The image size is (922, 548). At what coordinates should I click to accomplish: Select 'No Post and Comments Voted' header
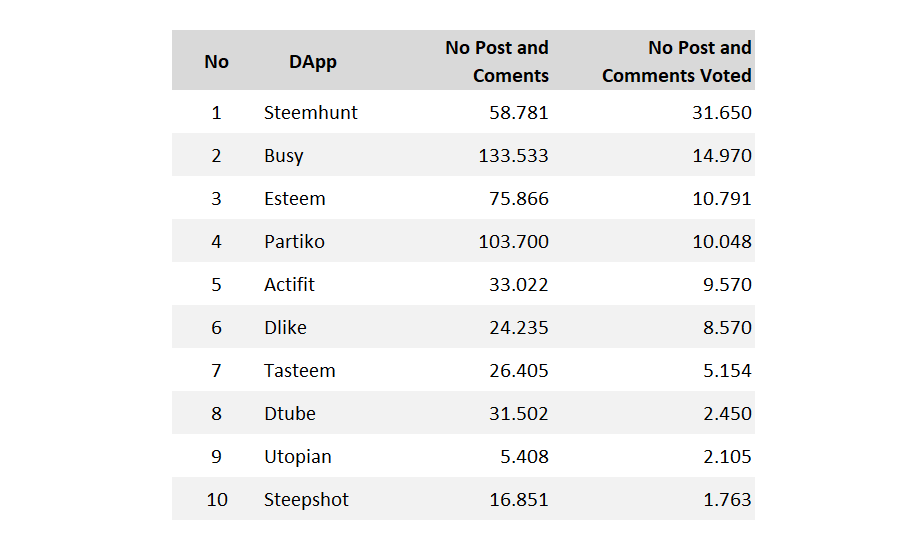(676, 61)
